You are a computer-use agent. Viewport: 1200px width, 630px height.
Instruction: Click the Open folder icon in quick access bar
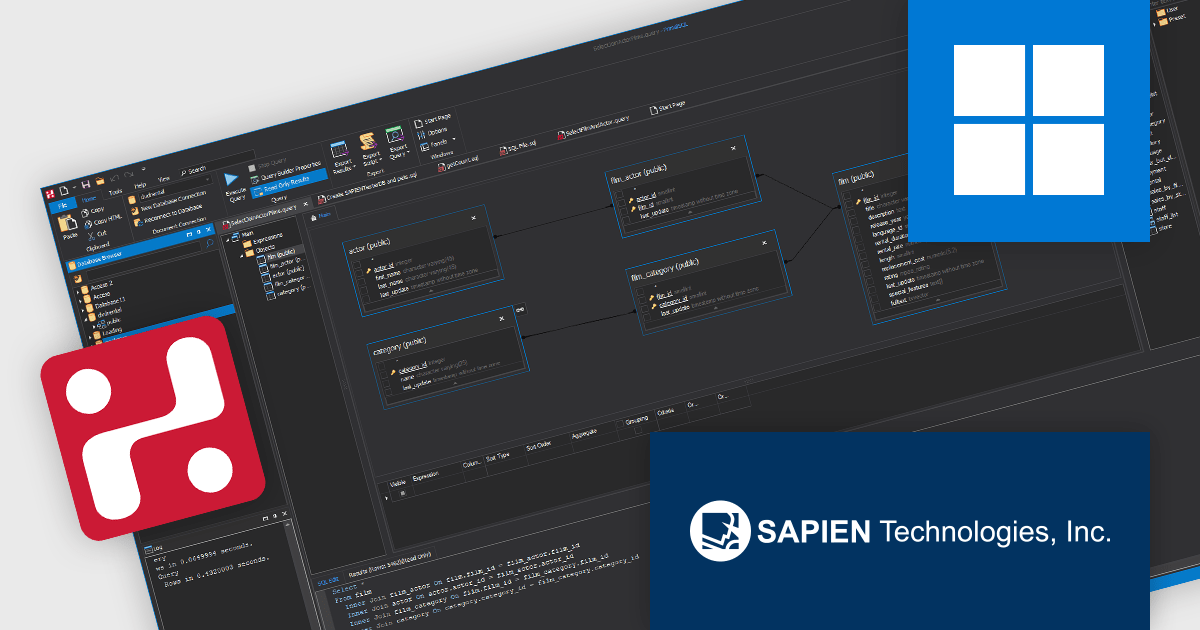pyautogui.click(x=100, y=181)
